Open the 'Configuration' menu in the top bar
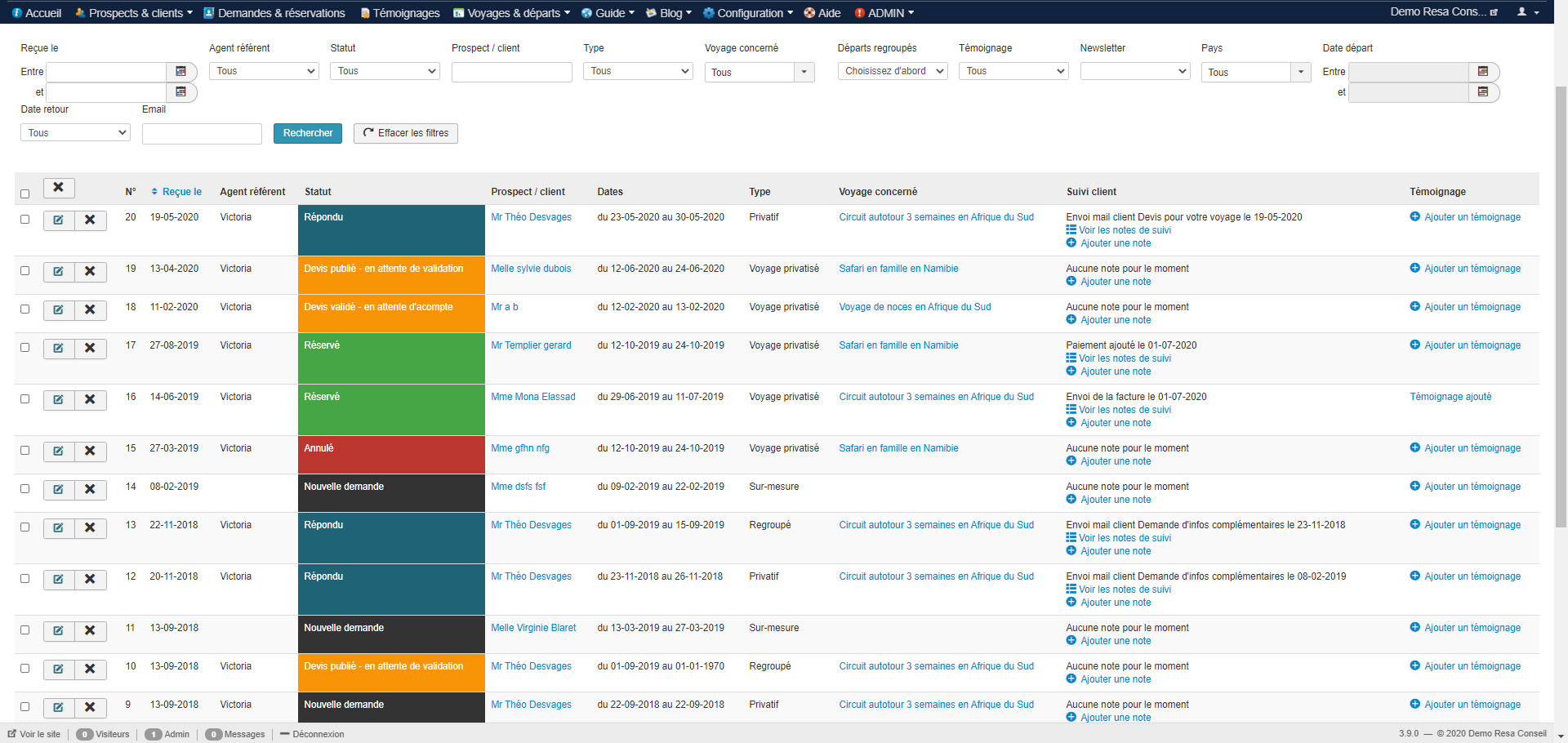 tap(747, 12)
